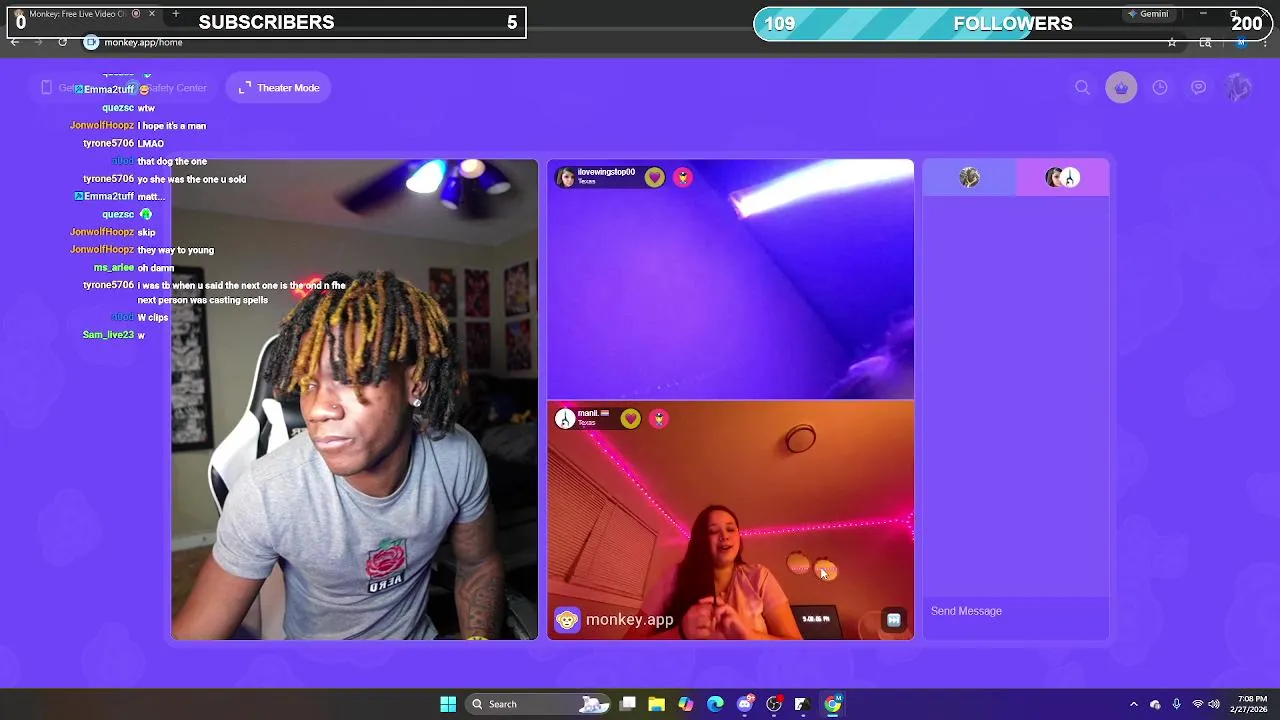Open the chat messages icon in header
The width and height of the screenshot is (1280, 720).
(1198, 88)
